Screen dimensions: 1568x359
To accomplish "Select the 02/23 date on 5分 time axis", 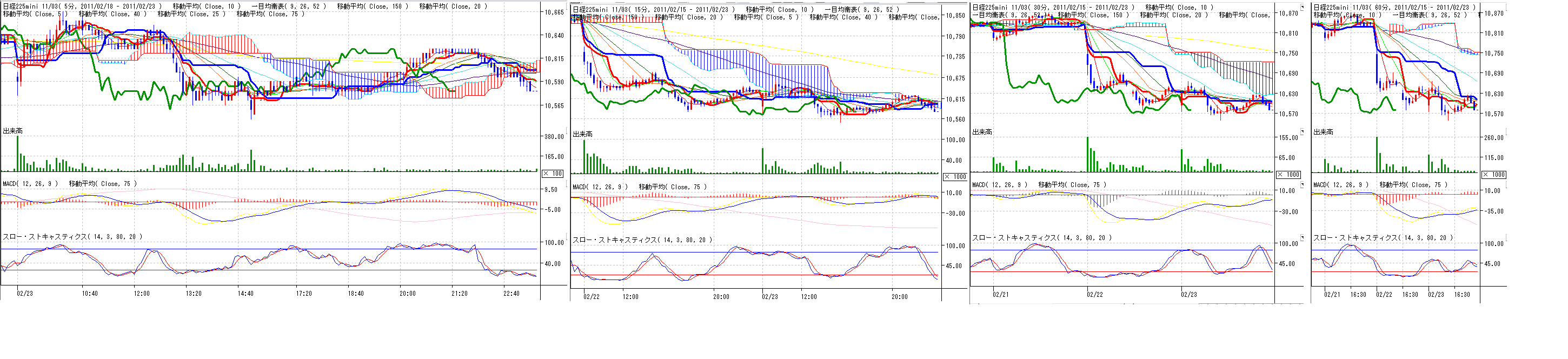I will (x=25, y=293).
